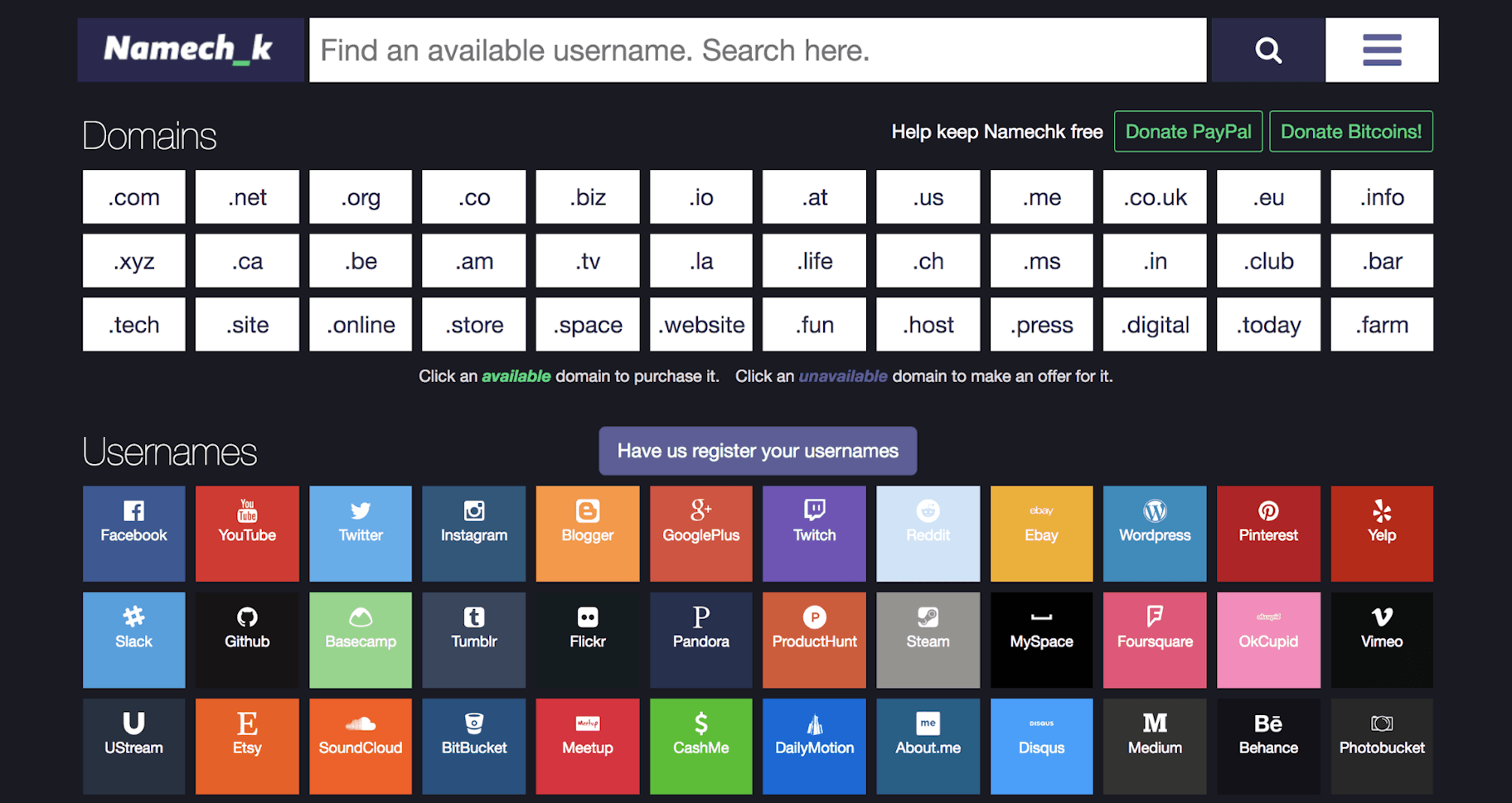Open the Vimeo tile
Viewport: 1512px width, 803px height.
click(x=1382, y=639)
